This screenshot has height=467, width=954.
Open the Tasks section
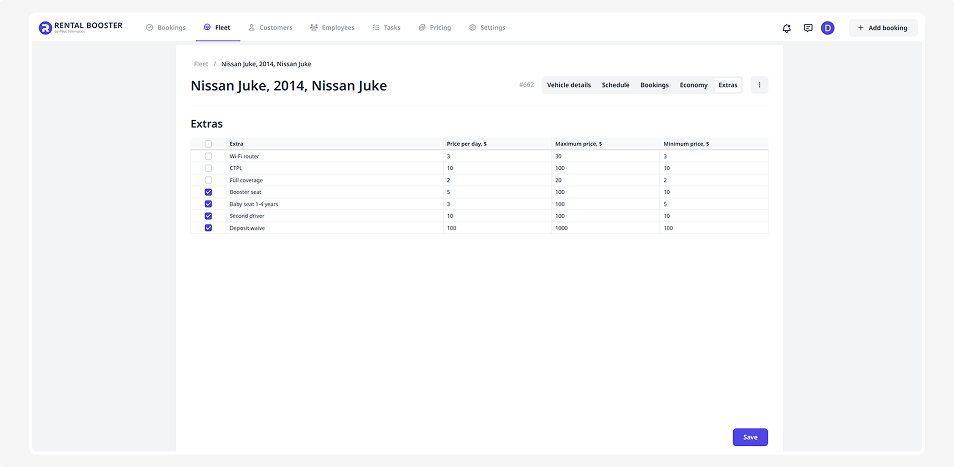386,28
